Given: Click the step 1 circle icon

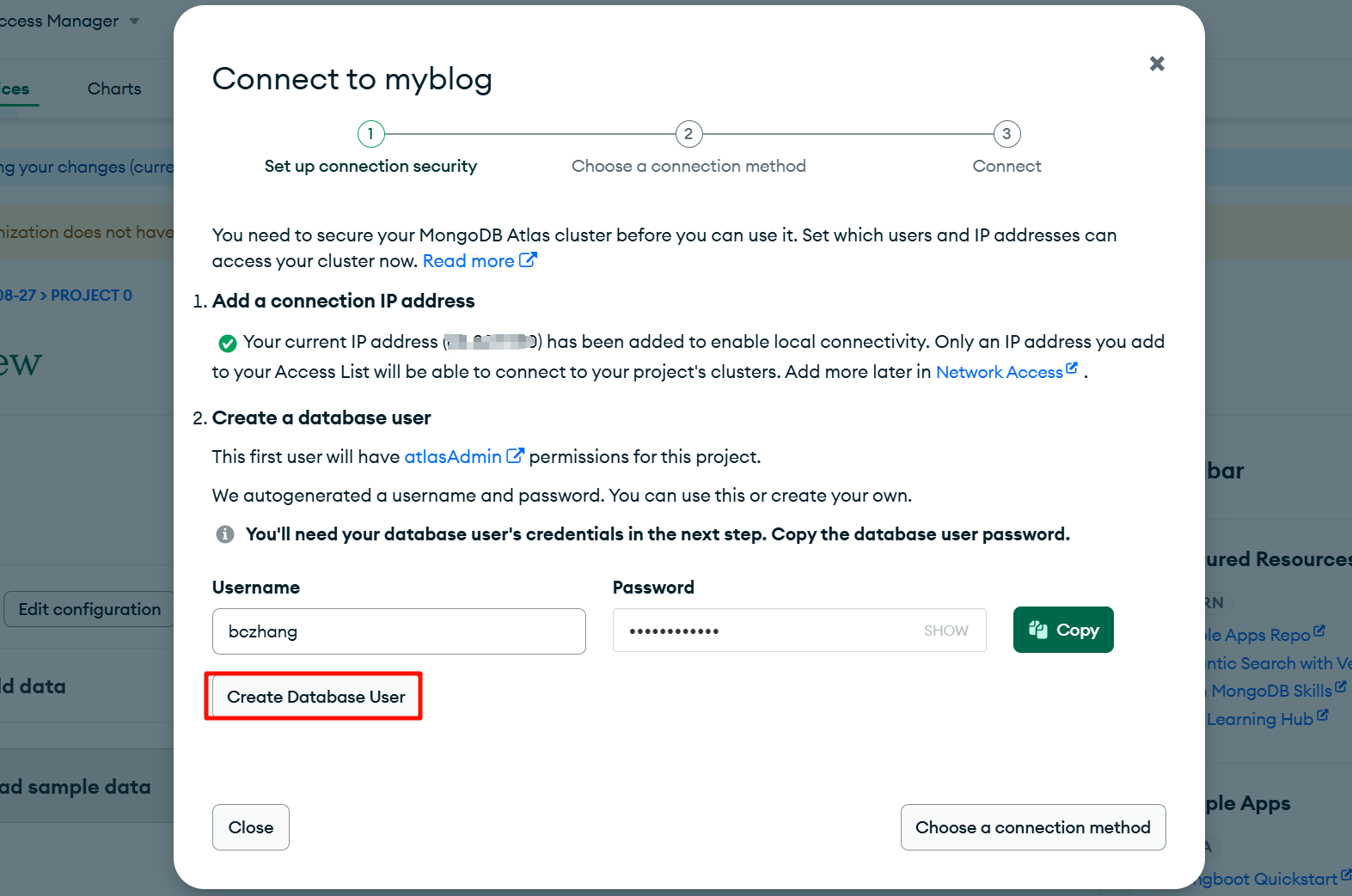Looking at the screenshot, I should [370, 134].
